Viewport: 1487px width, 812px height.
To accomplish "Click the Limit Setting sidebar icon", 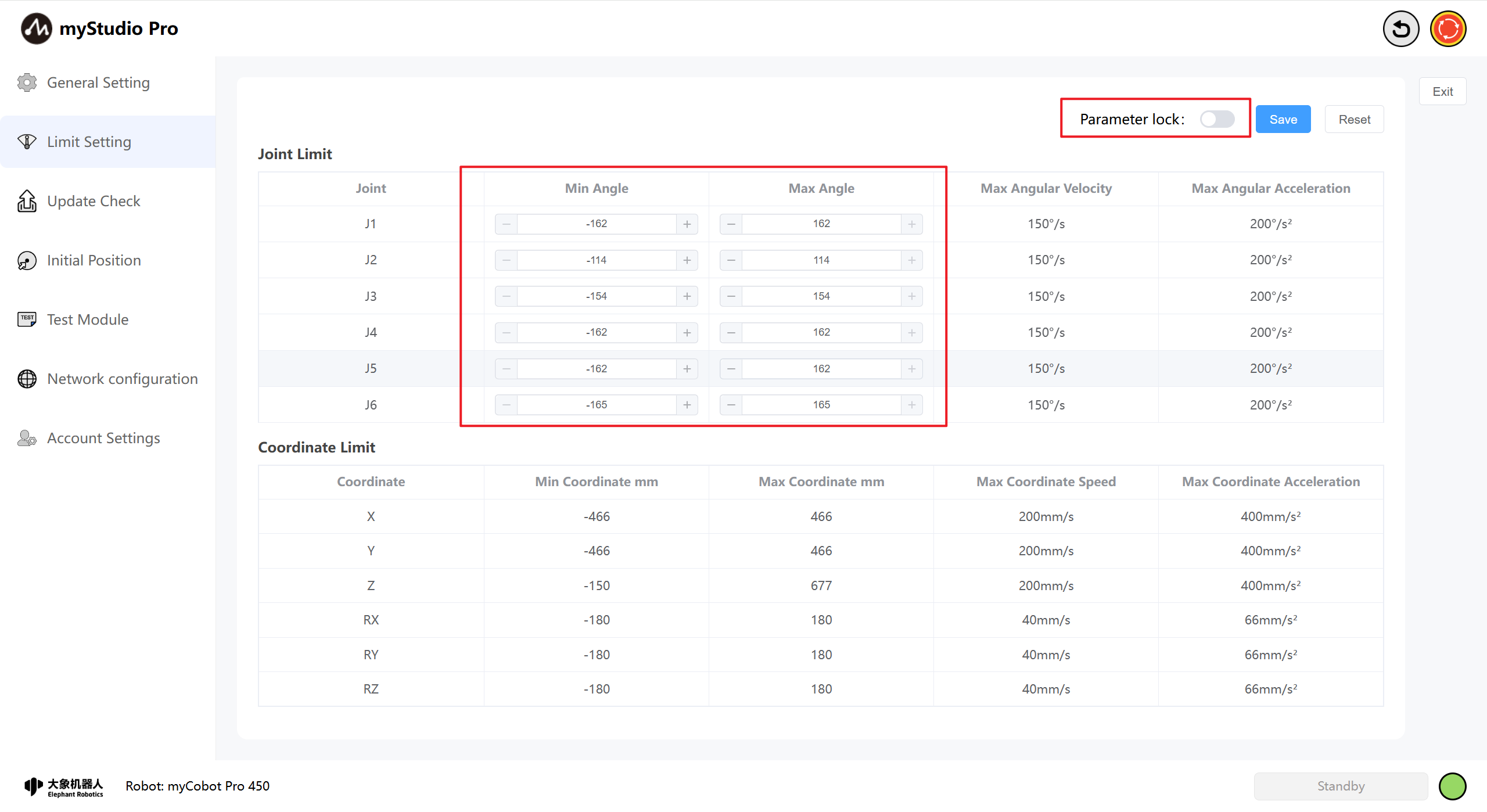I will [x=27, y=142].
